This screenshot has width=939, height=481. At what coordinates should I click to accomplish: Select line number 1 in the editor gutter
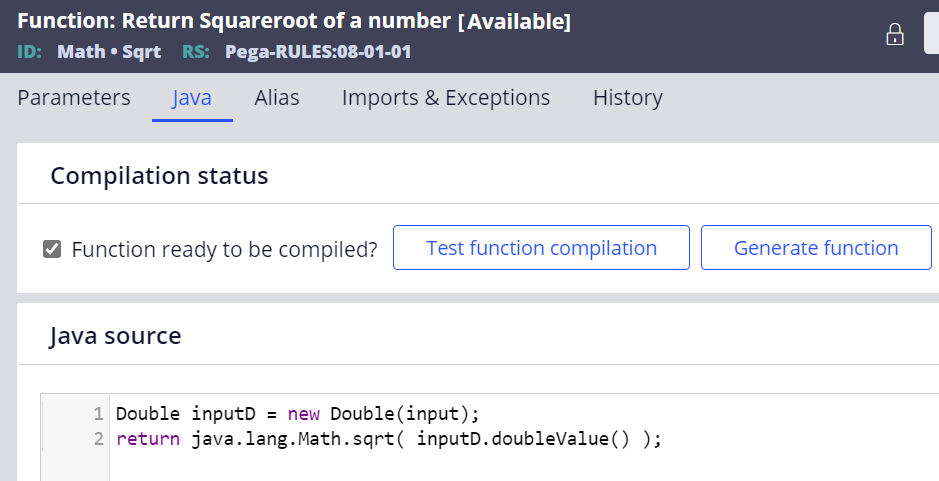tap(98, 413)
